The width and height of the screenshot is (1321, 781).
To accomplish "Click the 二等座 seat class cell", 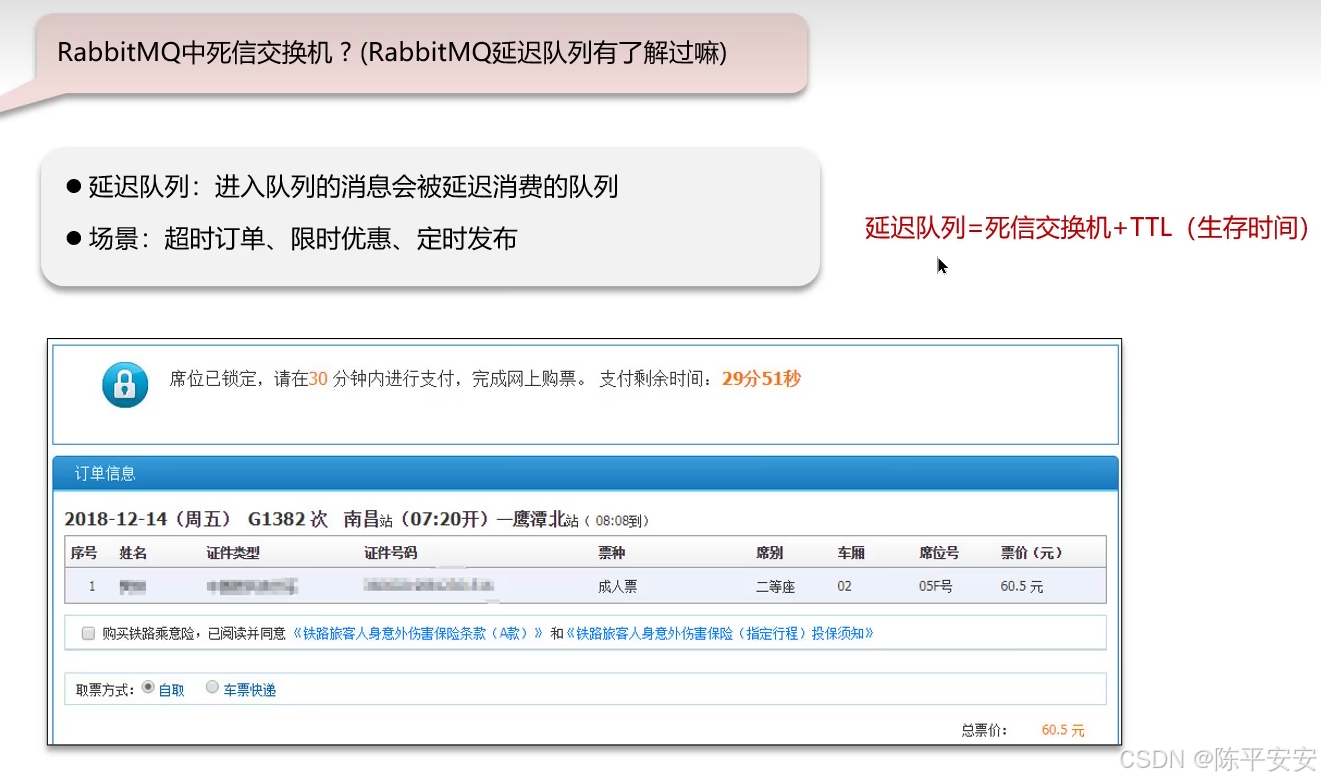I will pos(775,586).
